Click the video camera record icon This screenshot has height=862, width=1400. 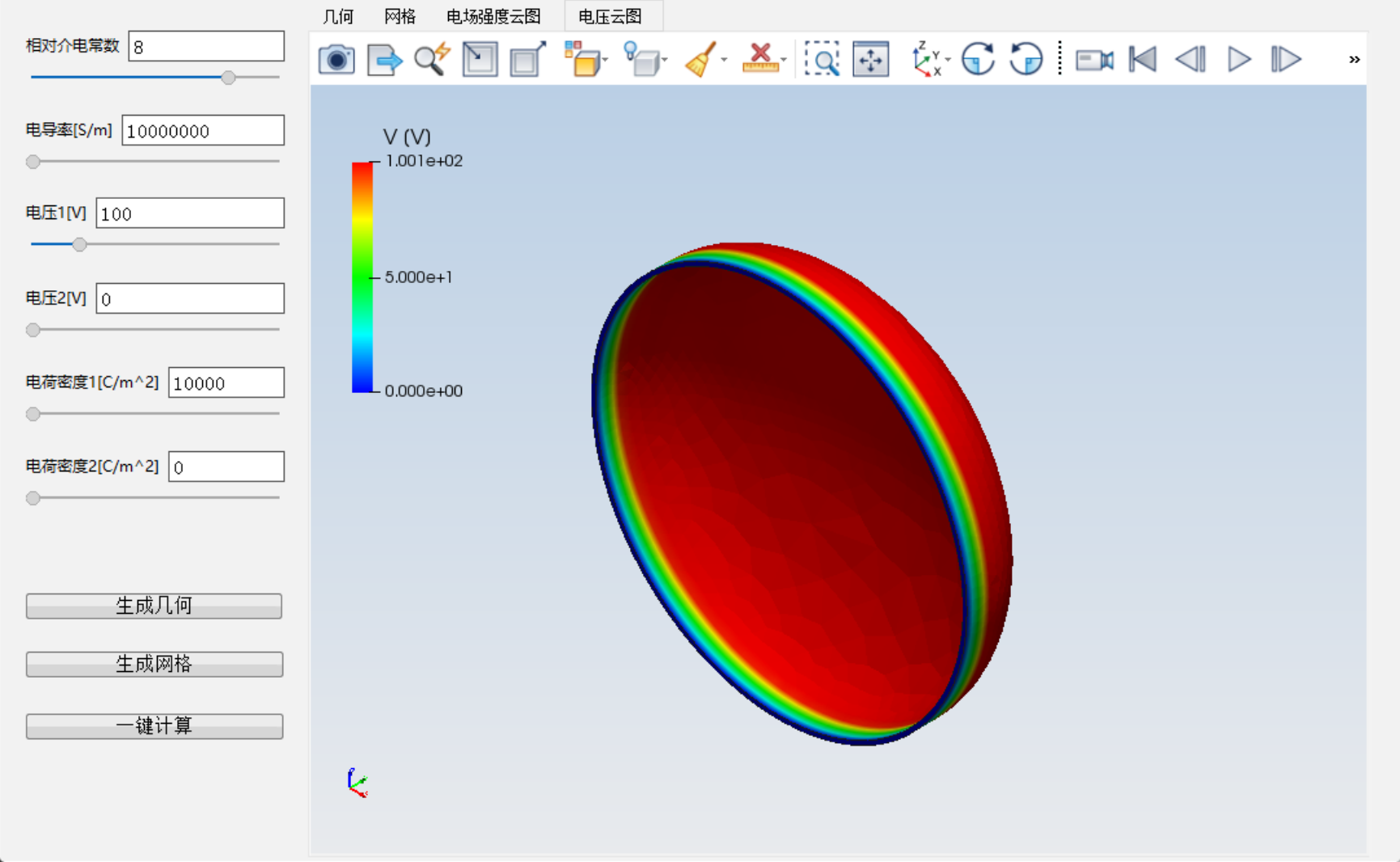point(1094,60)
